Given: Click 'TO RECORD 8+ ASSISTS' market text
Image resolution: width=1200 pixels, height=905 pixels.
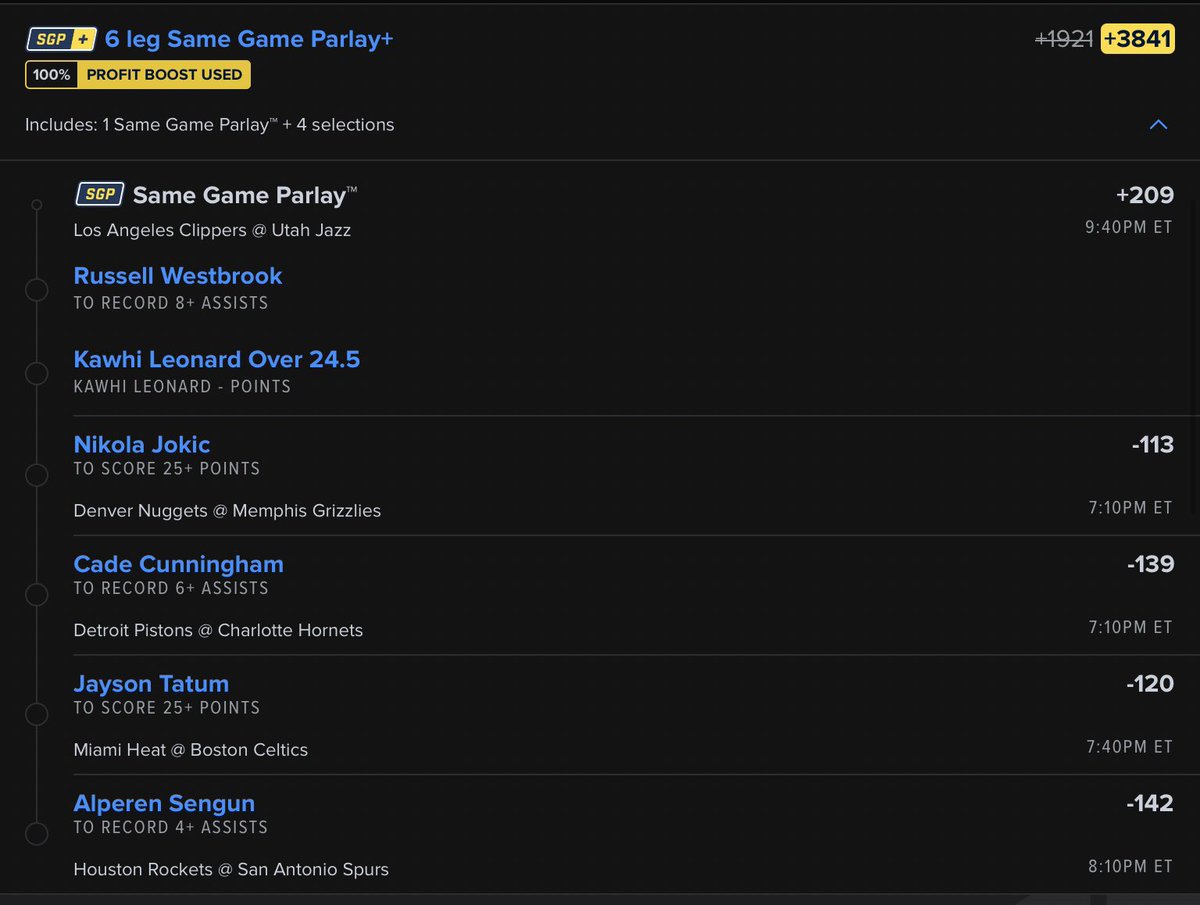Looking at the screenshot, I should 171,302.
